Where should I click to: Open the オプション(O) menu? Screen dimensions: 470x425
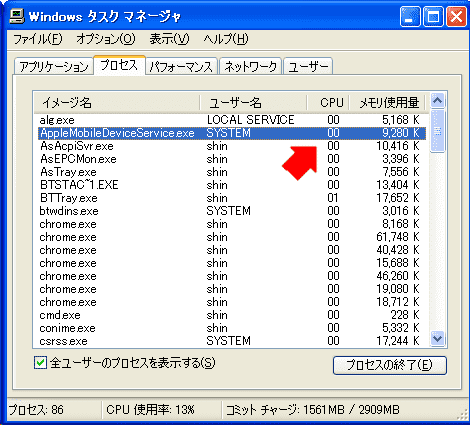(106, 39)
